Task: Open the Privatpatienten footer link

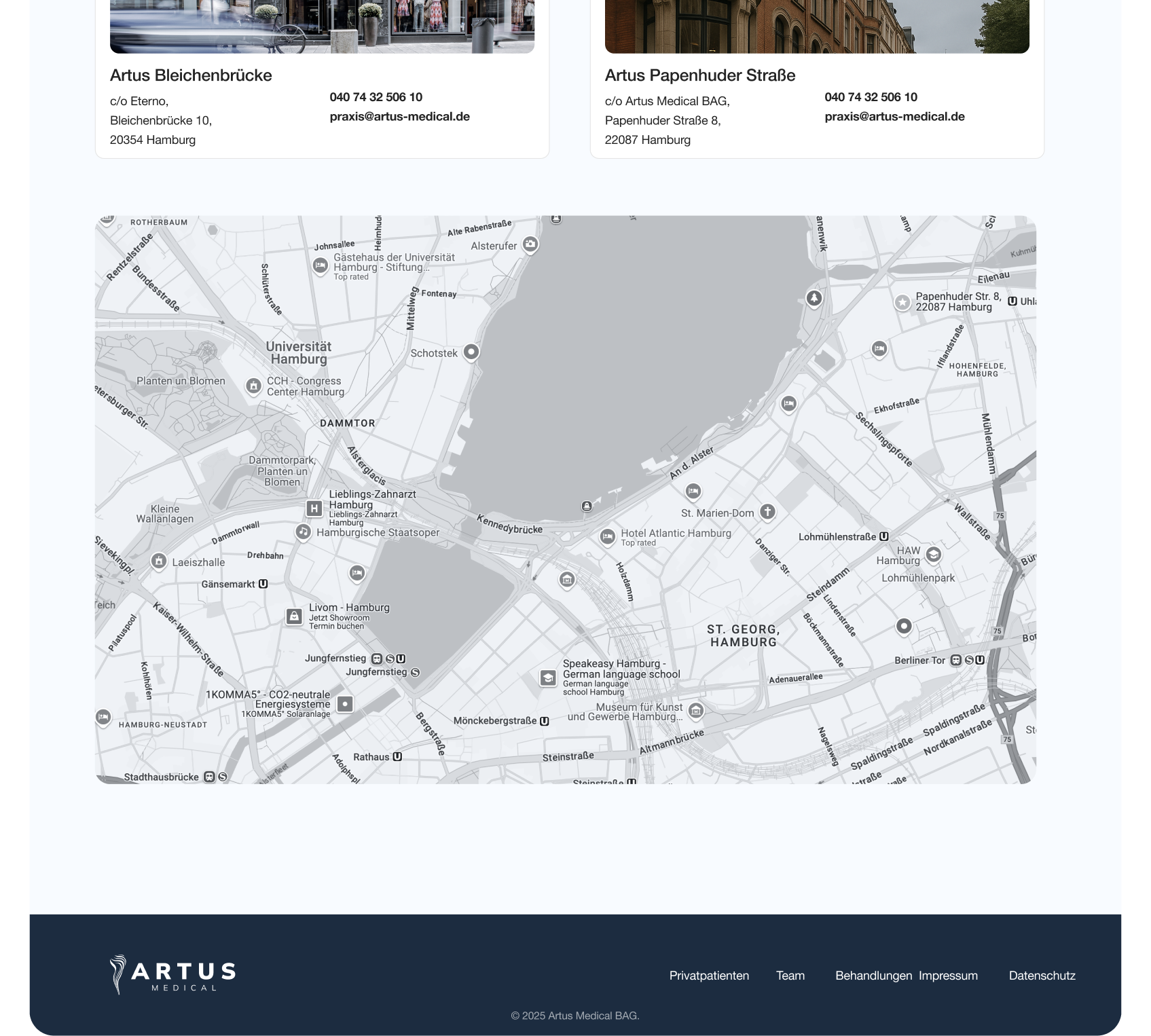Action: pos(709,976)
